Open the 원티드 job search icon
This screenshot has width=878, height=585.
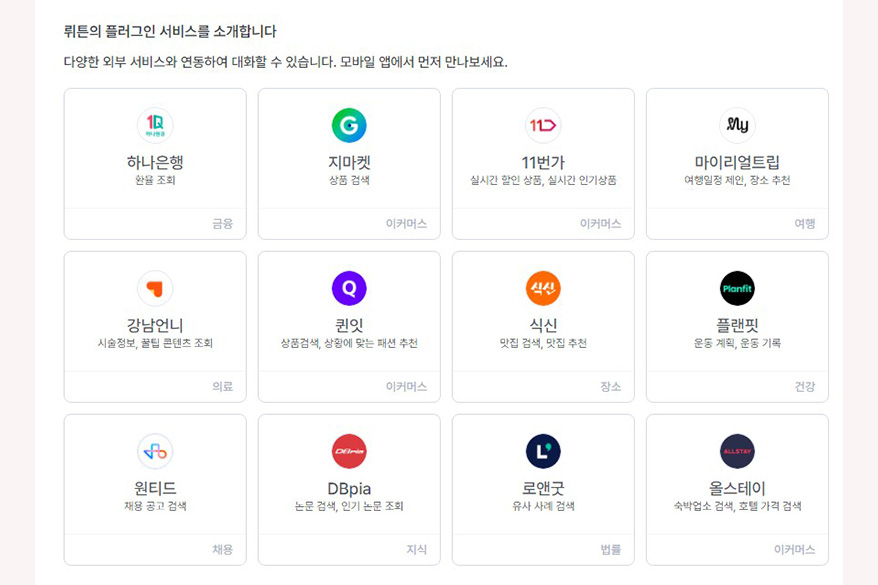[154, 452]
